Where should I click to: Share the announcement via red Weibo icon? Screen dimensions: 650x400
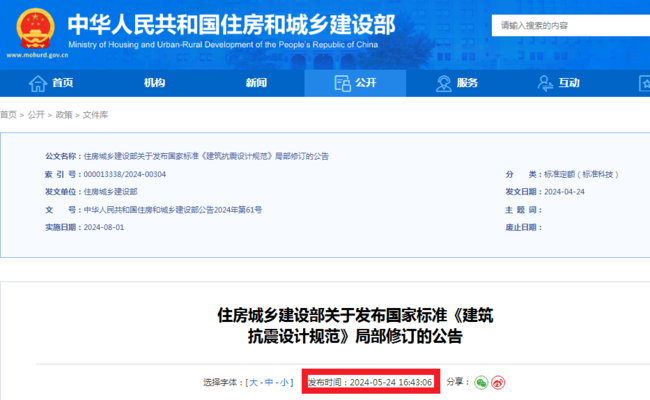498,382
